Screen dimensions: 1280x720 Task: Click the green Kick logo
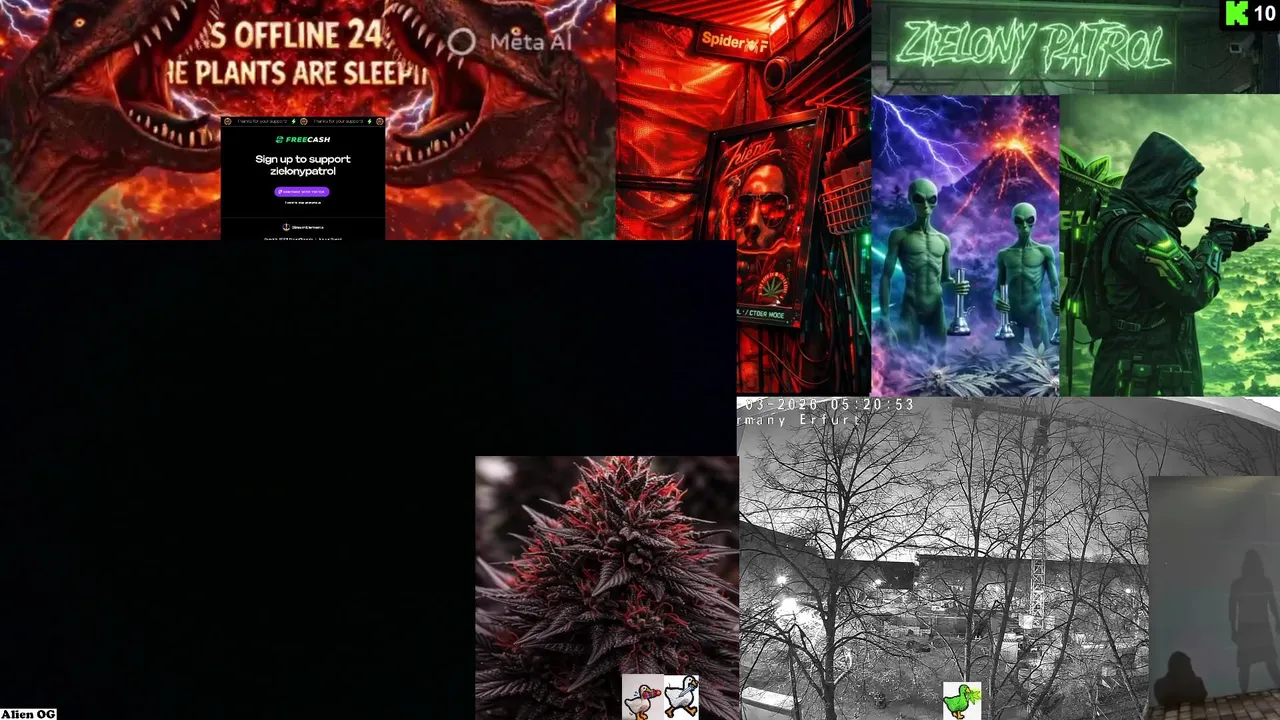[1237, 13]
